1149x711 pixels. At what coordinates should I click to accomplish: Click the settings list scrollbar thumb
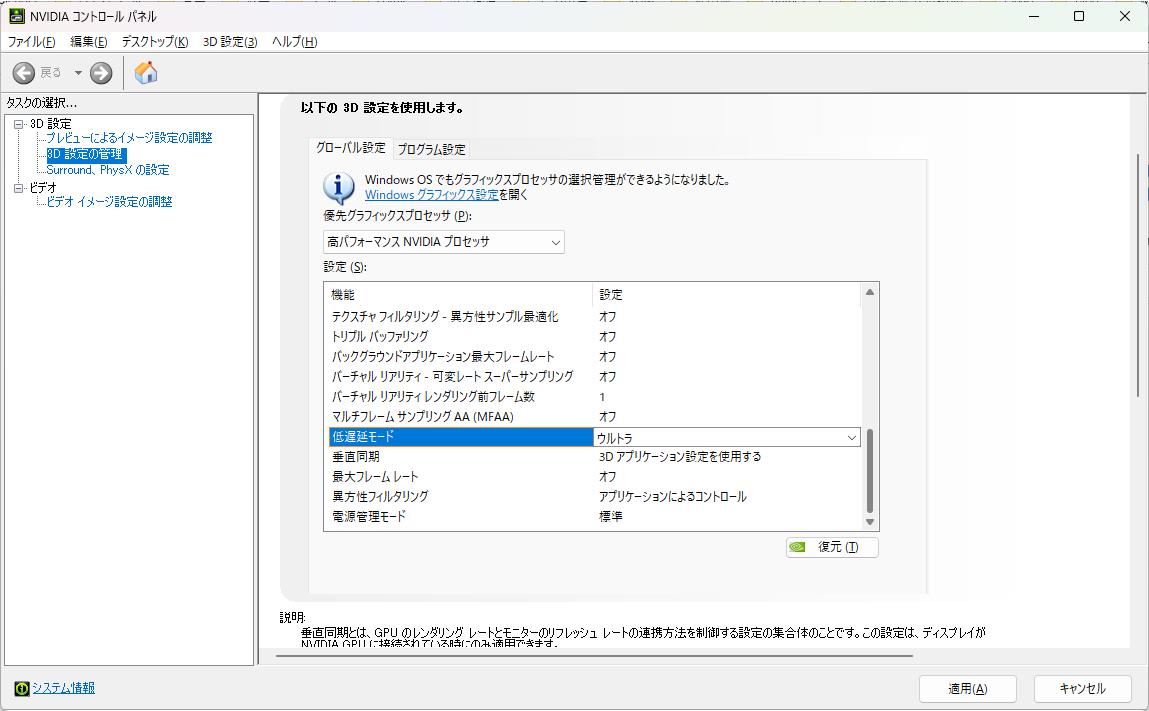point(870,471)
